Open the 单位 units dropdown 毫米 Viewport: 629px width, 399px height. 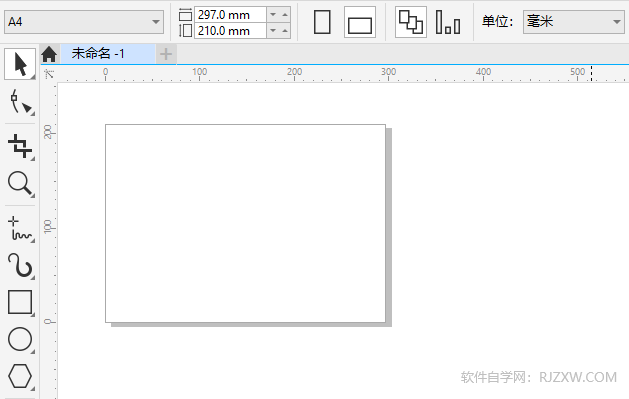tap(574, 22)
